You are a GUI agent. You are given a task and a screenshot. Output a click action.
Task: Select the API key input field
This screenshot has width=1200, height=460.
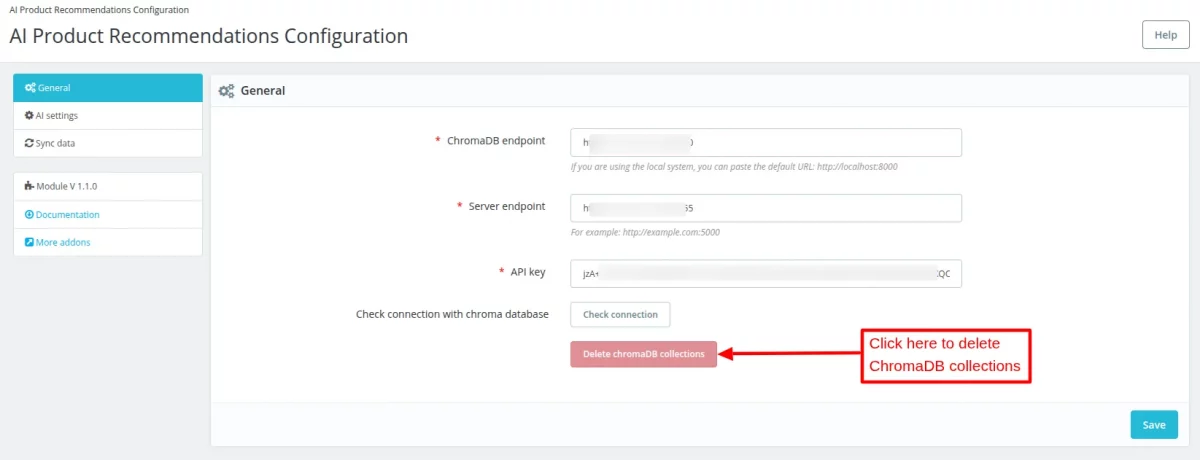[x=766, y=274]
